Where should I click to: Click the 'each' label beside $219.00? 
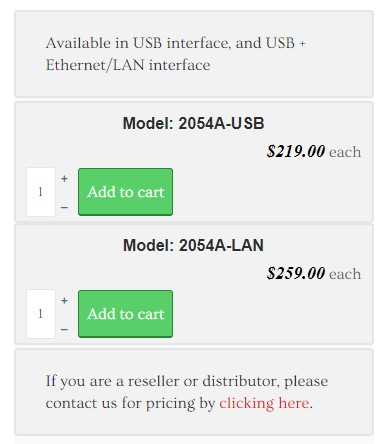click(x=345, y=152)
